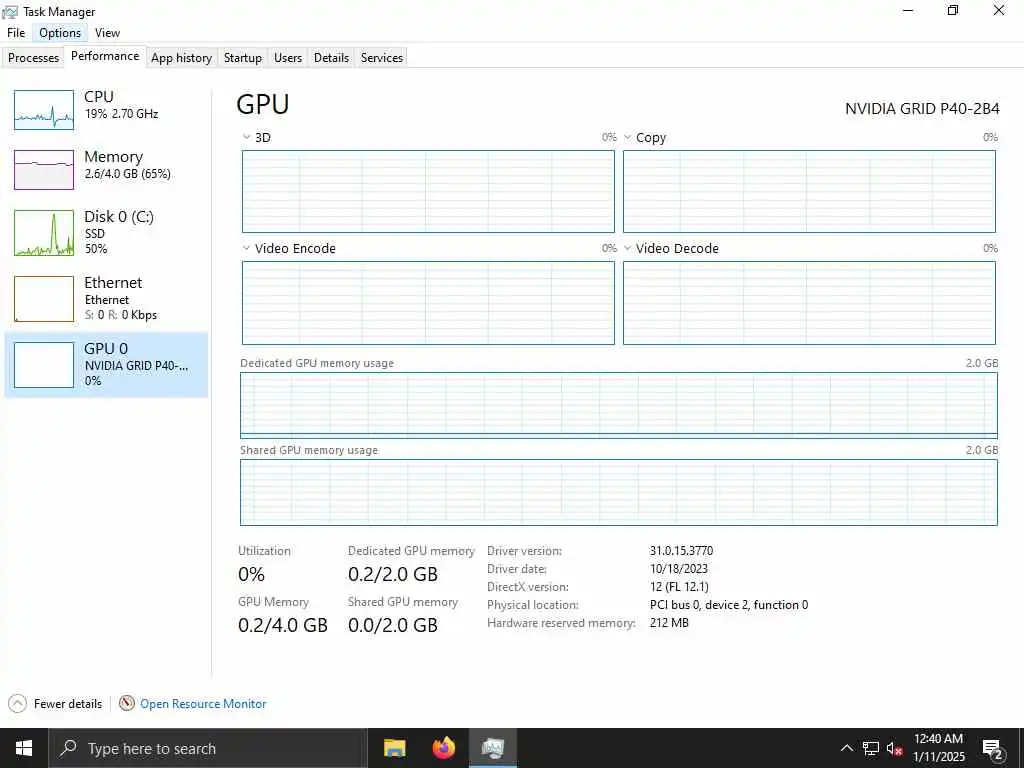The width and height of the screenshot is (1024, 768).
Task: Switch to the Processes tab
Action: click(x=33, y=57)
